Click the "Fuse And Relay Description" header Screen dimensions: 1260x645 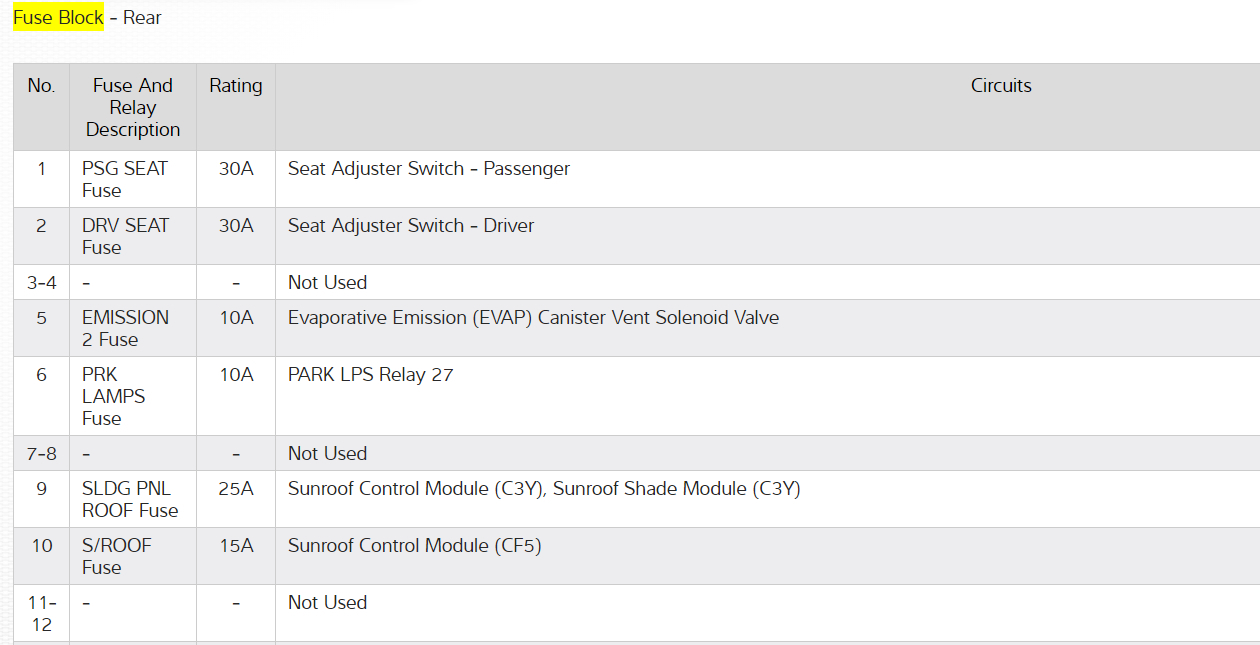coord(133,107)
